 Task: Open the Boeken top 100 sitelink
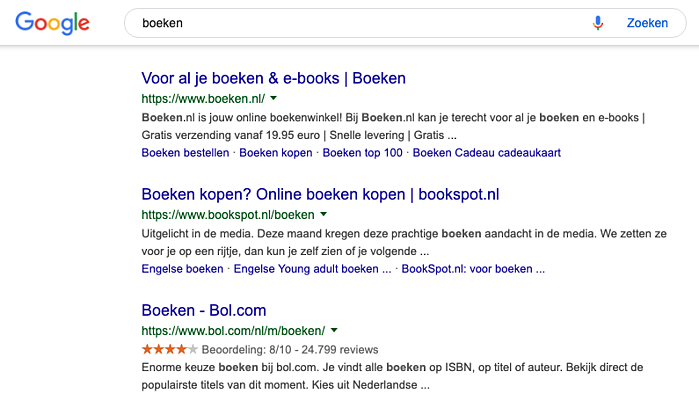click(x=362, y=153)
